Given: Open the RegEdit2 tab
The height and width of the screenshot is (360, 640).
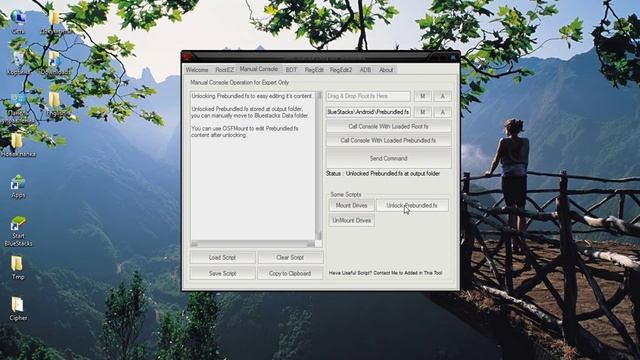Looking at the screenshot, I should 341,70.
